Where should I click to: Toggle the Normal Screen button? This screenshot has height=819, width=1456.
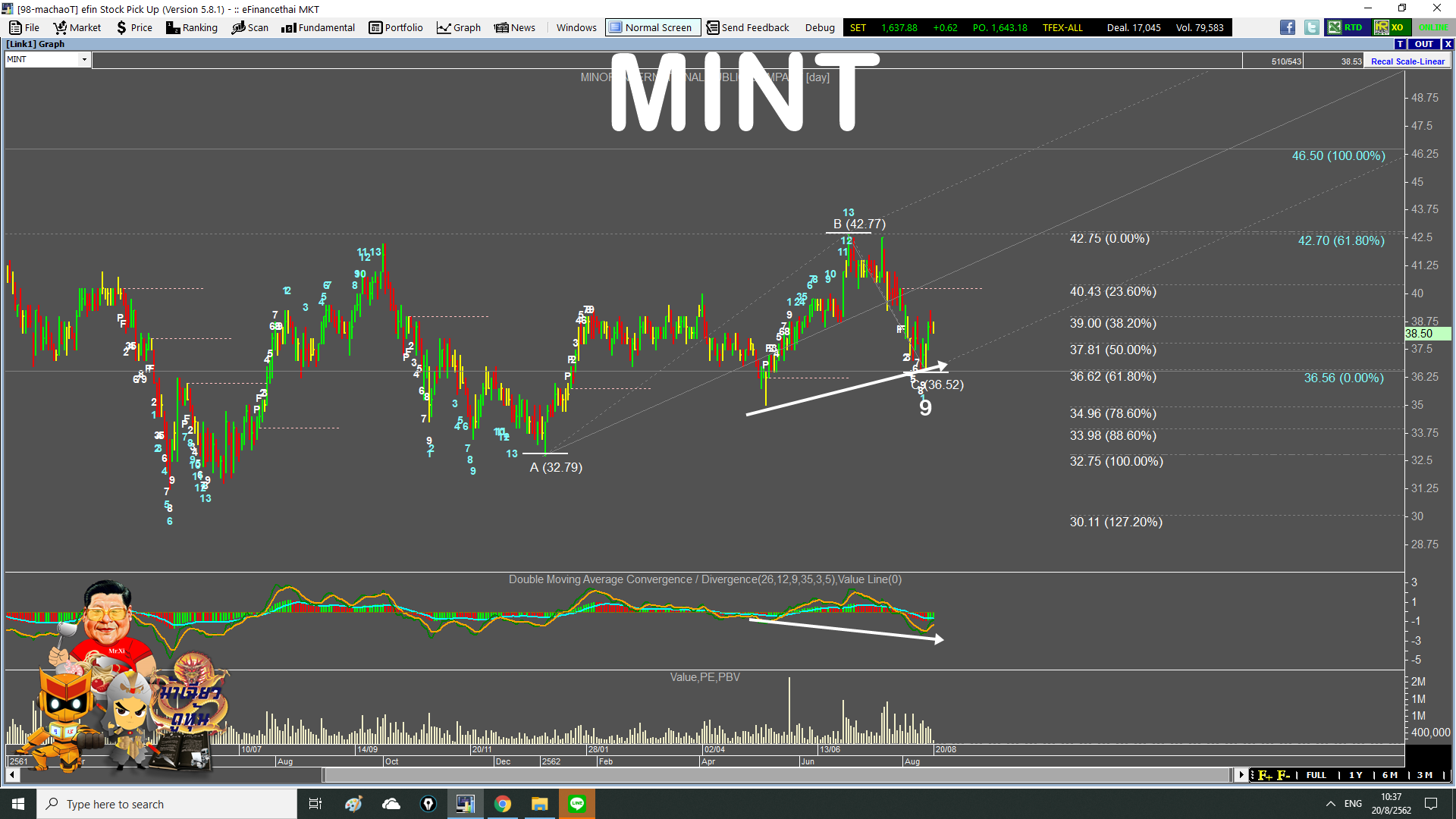click(652, 27)
